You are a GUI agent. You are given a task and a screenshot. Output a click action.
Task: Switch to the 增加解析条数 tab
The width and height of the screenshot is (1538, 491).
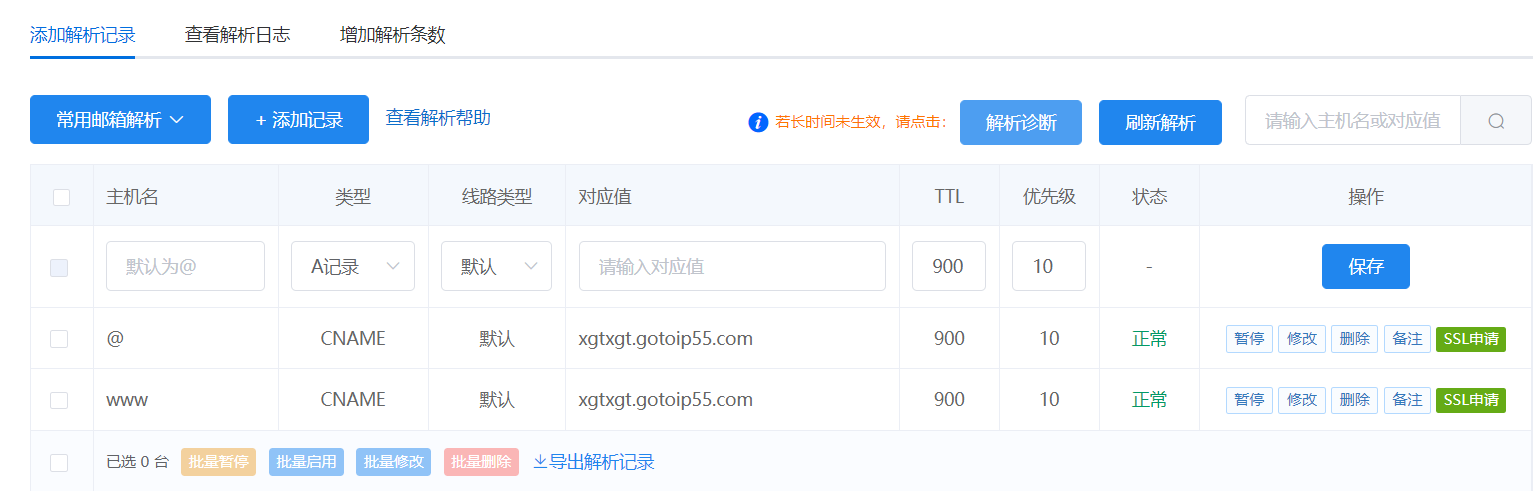click(x=392, y=35)
